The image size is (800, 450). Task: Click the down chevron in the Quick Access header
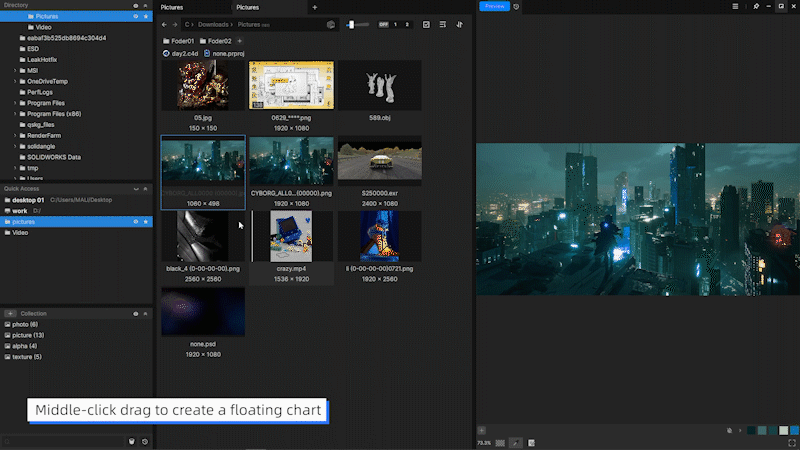click(x=136, y=189)
